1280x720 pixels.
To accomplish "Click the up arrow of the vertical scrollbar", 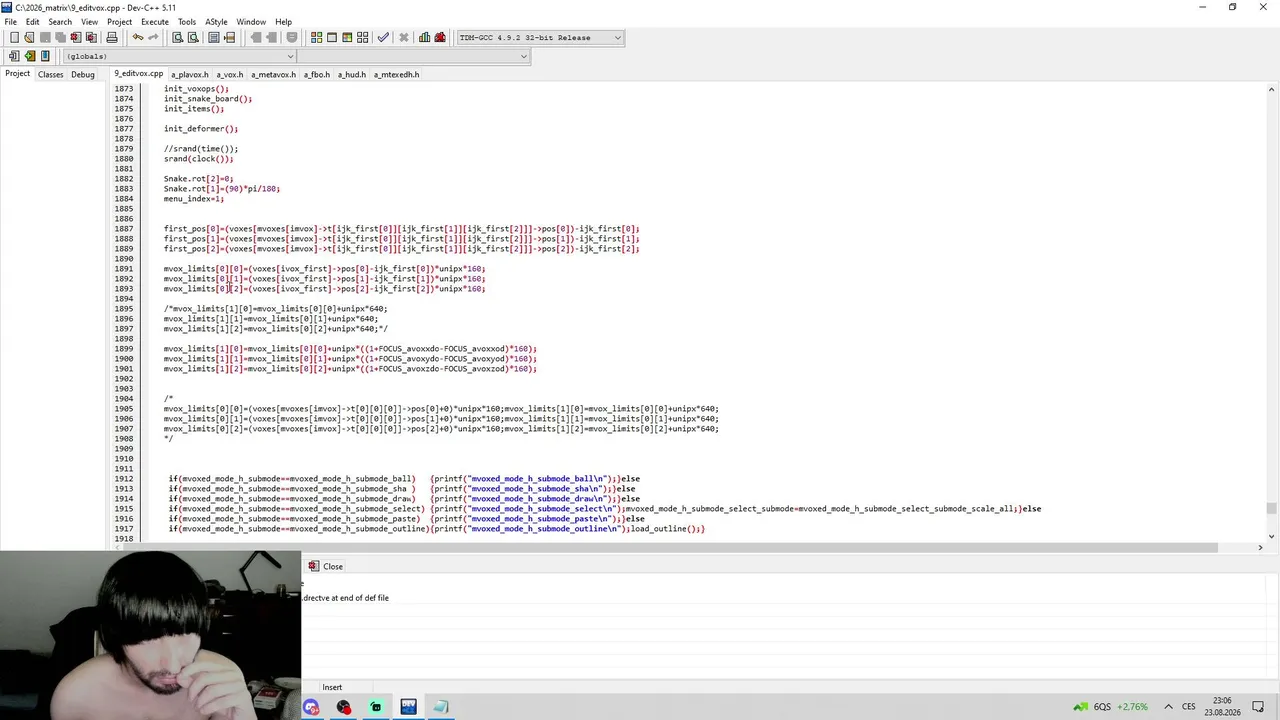I will [x=1272, y=89].
